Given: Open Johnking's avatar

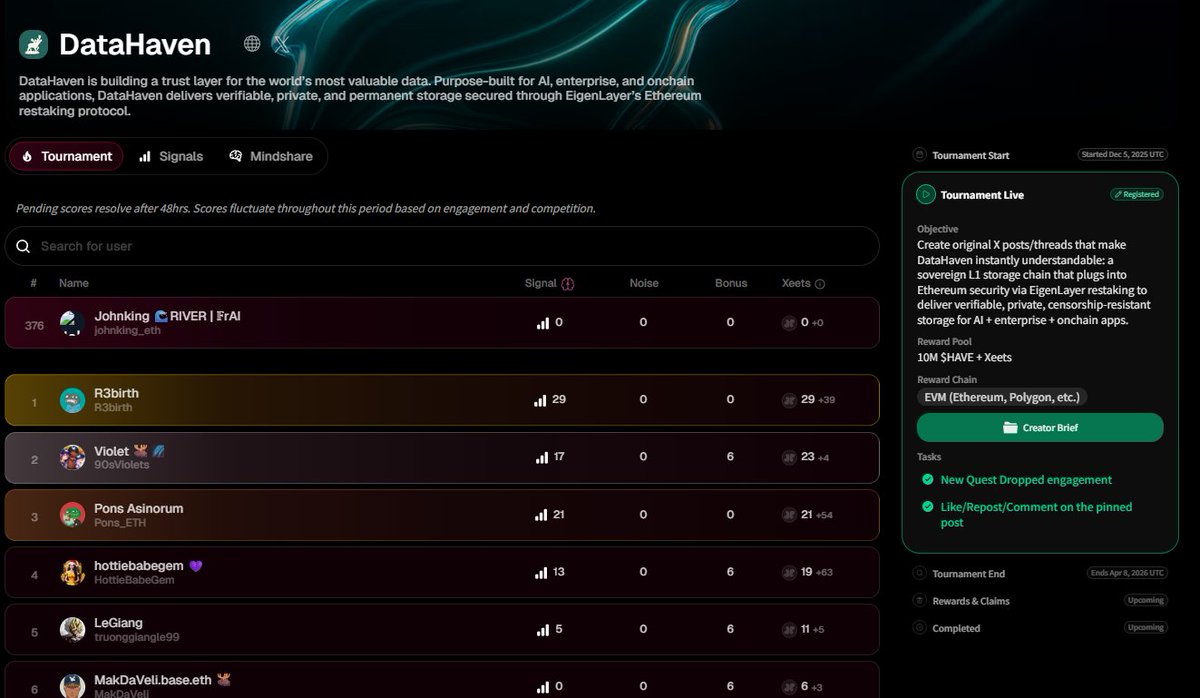Looking at the screenshot, I should click(x=72, y=323).
